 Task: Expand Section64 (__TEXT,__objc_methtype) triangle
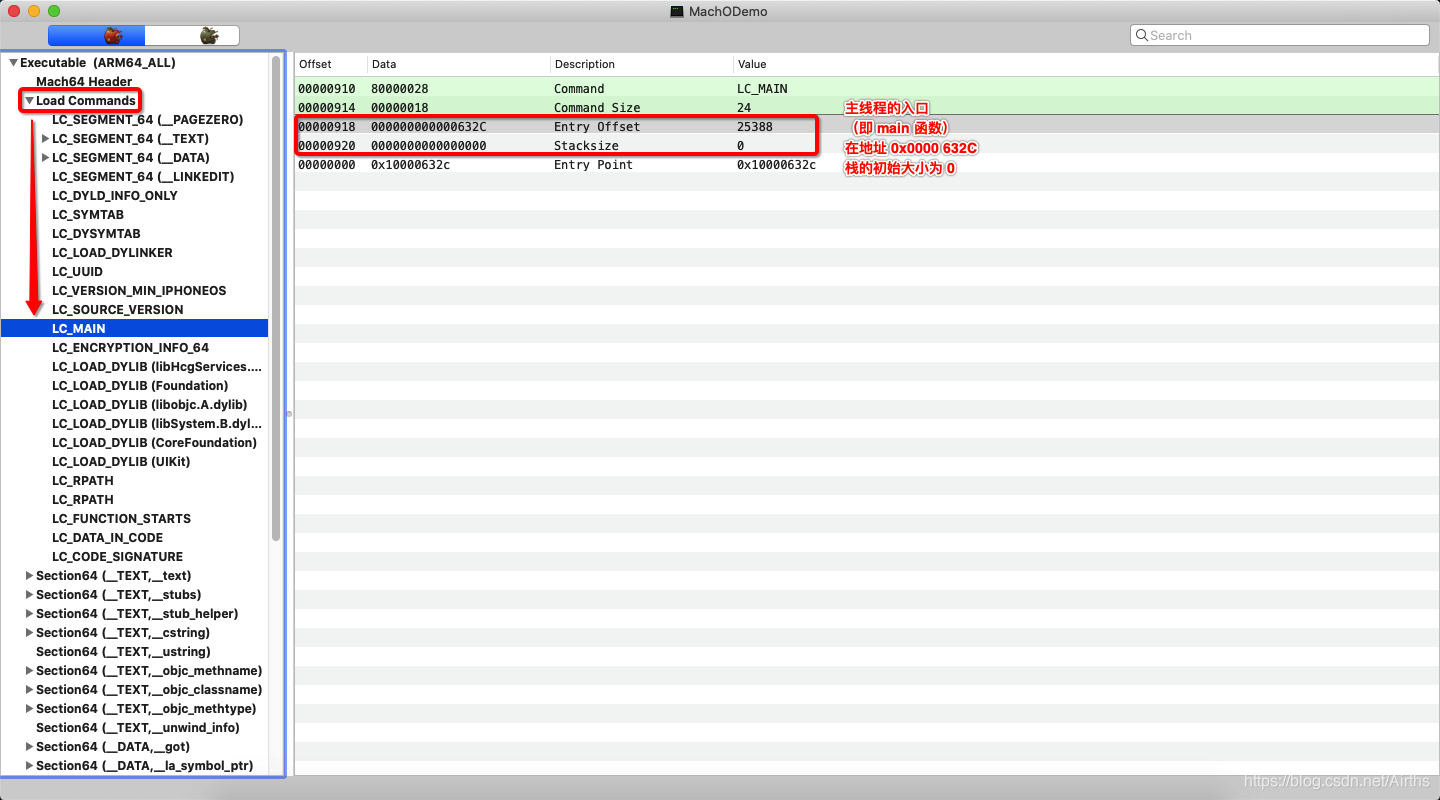click(x=29, y=709)
